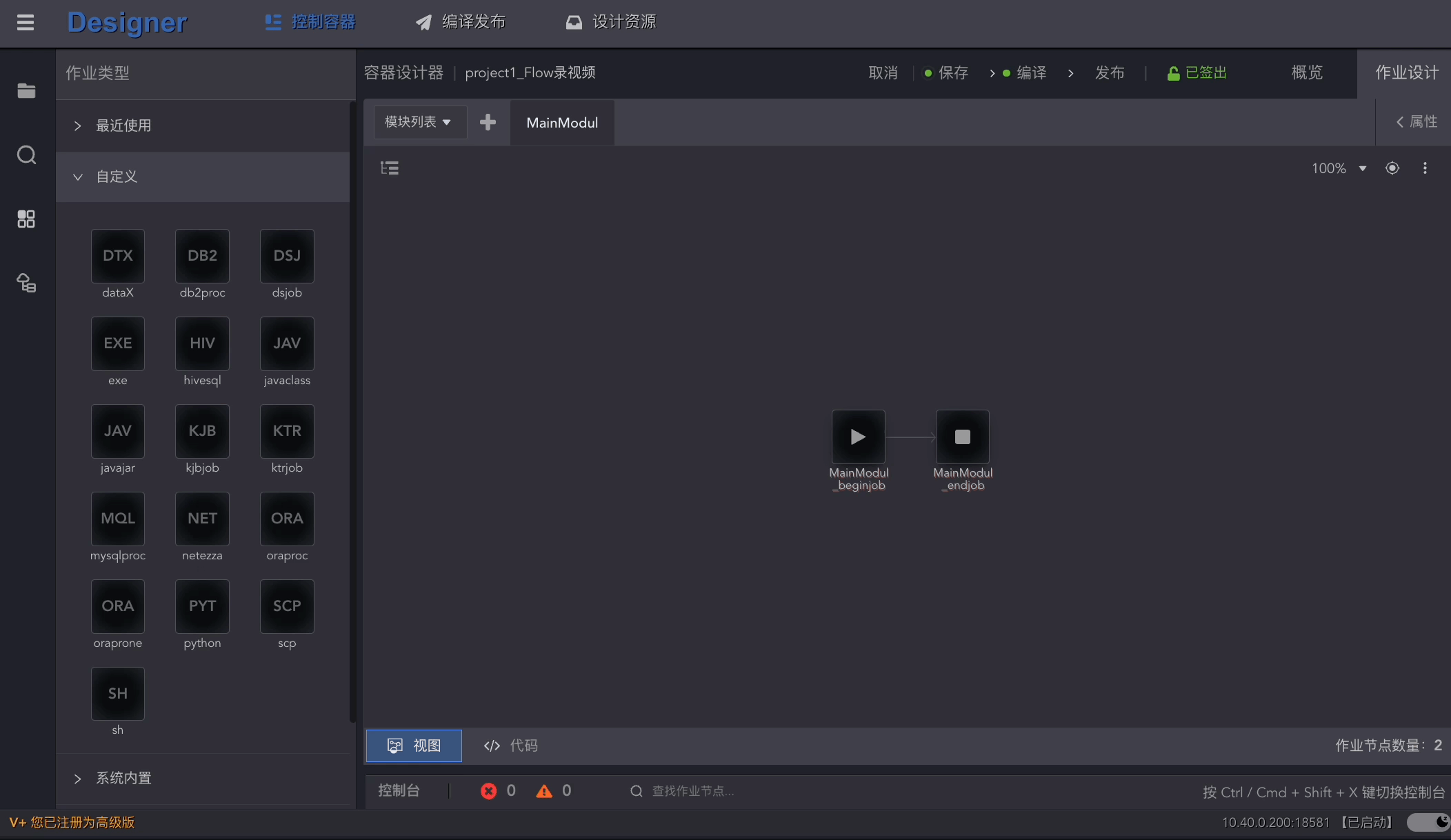Expand the 属性 properties panel
This screenshot has width=1451, height=840.
tap(1417, 121)
